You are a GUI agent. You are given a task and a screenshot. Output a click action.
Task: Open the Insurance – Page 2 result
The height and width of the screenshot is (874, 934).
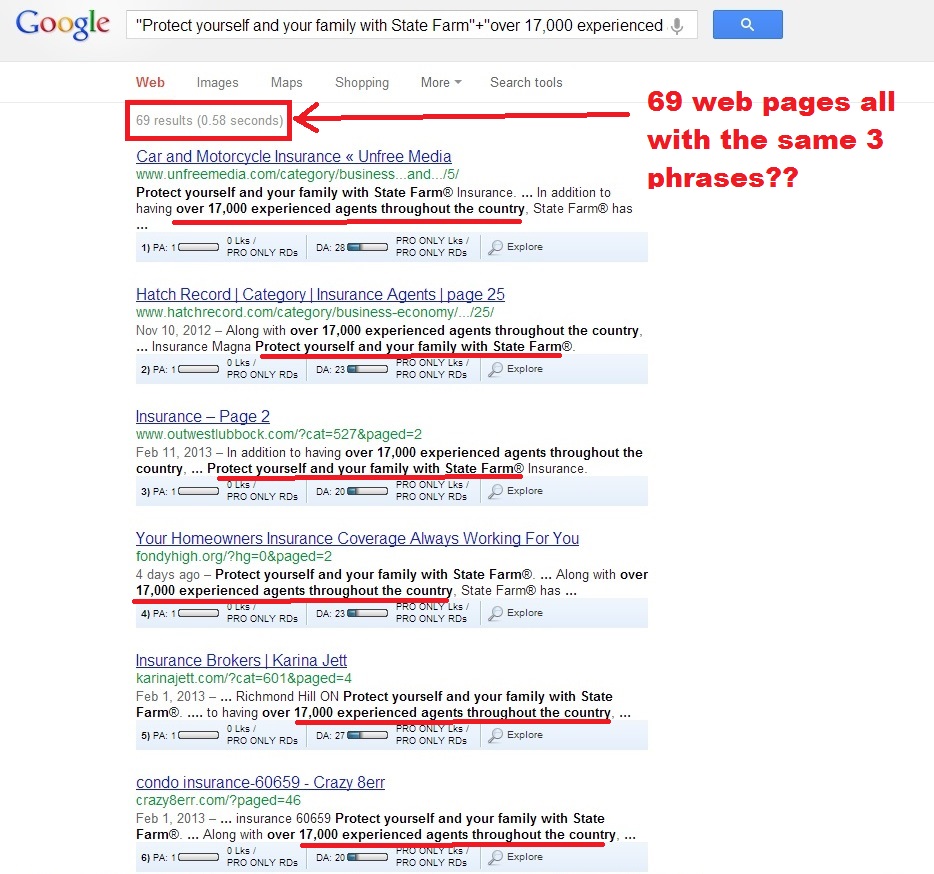coord(203,416)
